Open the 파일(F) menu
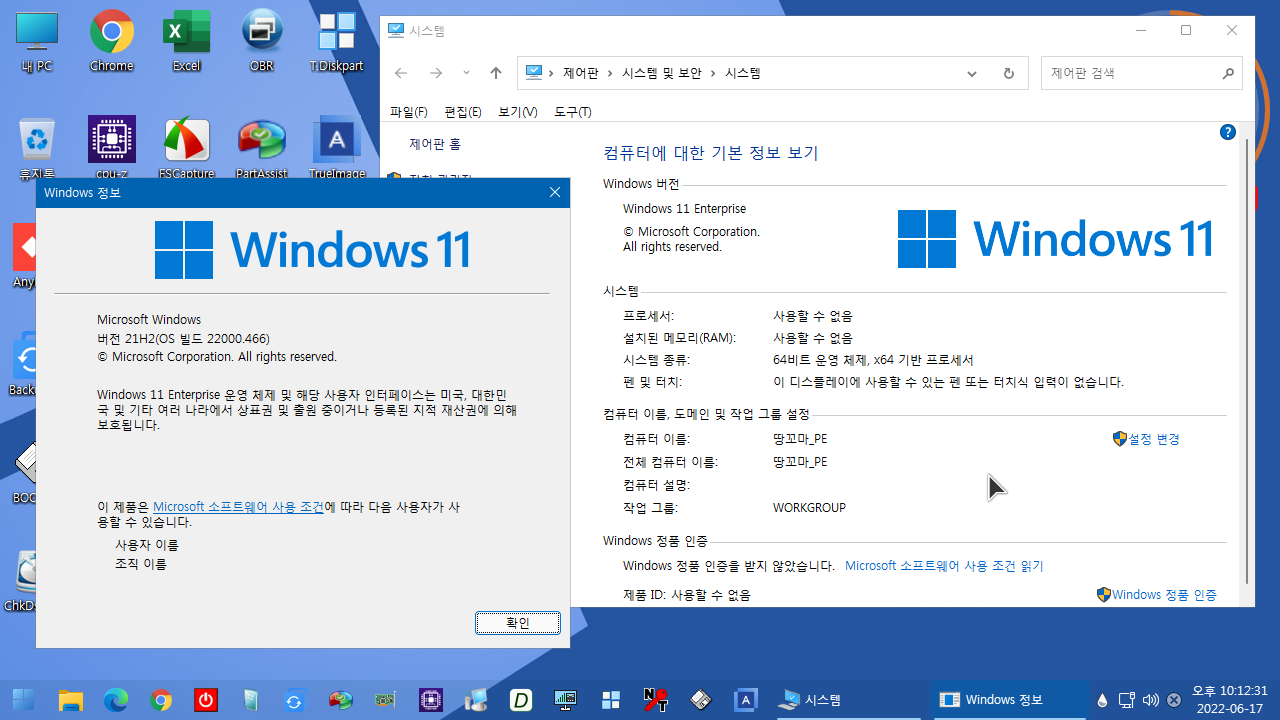The width and height of the screenshot is (1280, 720). coord(408,112)
